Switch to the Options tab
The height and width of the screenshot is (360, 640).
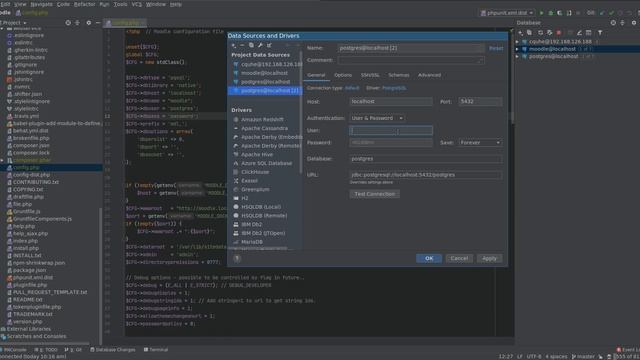tap(343, 75)
